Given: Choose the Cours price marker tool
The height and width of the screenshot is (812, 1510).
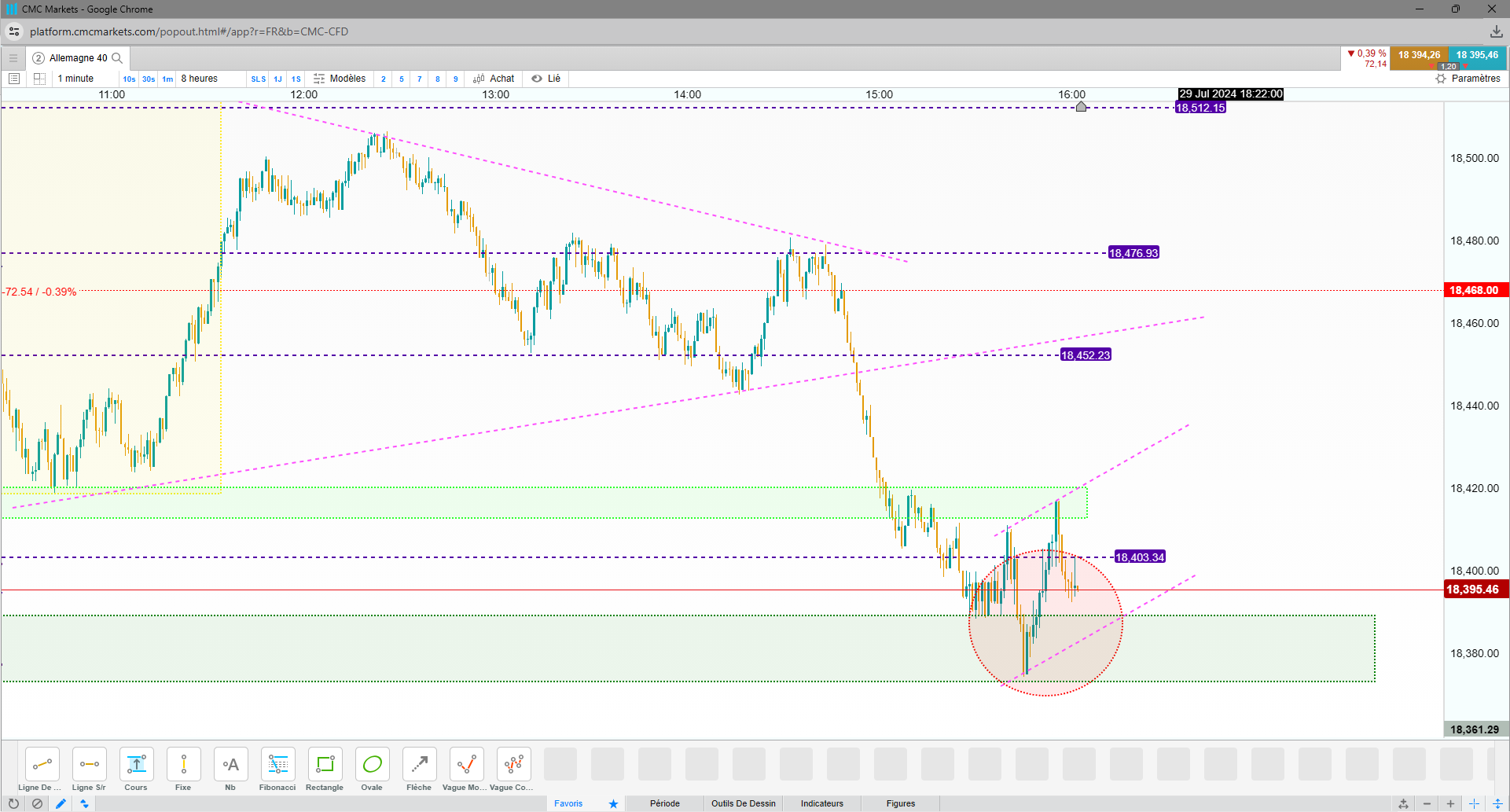Looking at the screenshot, I should click(136, 770).
